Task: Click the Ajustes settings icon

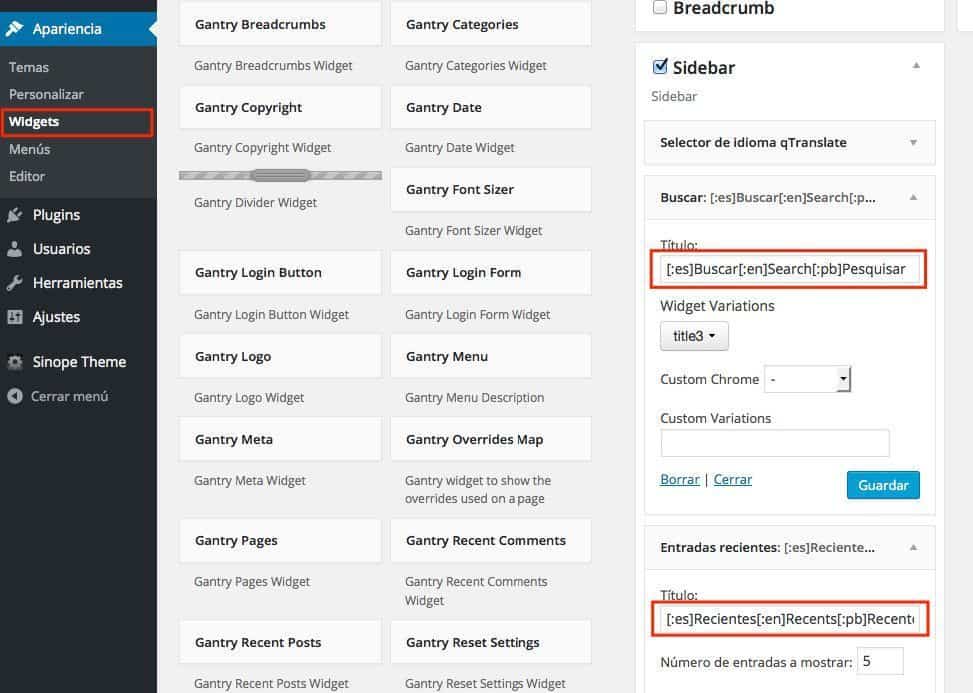Action: [x=14, y=317]
